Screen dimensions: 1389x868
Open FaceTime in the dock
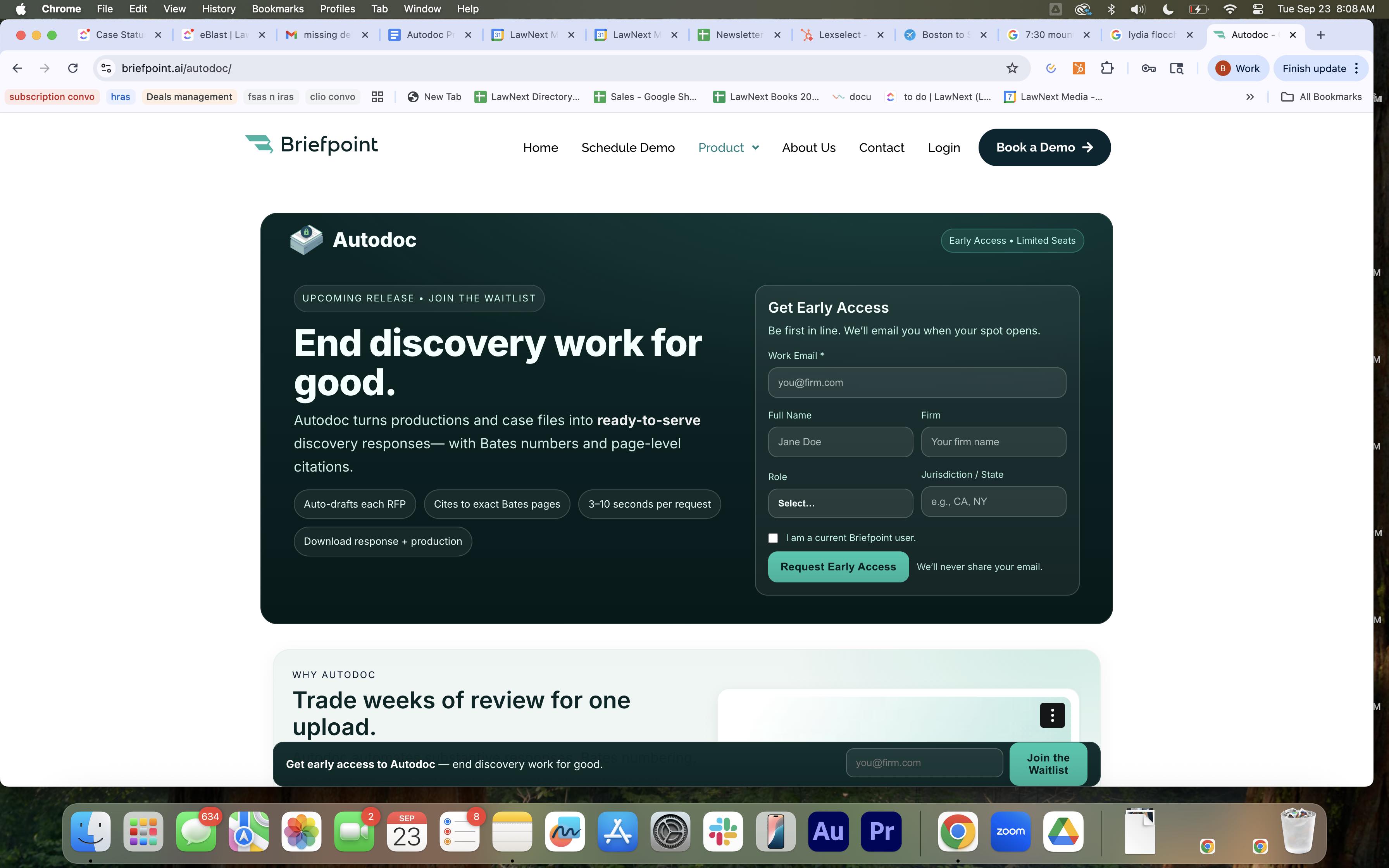354,831
